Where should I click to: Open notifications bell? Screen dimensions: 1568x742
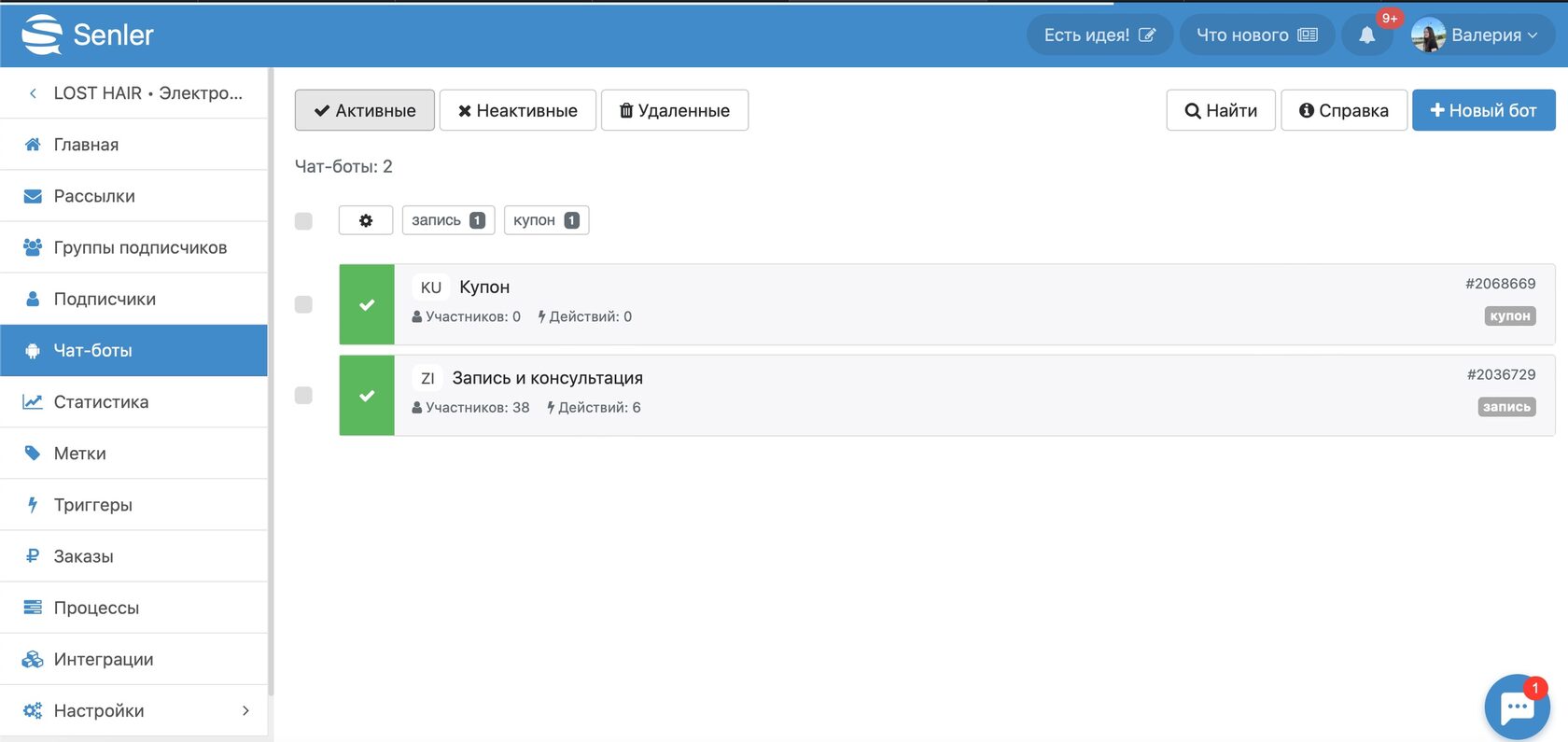coord(1366,35)
